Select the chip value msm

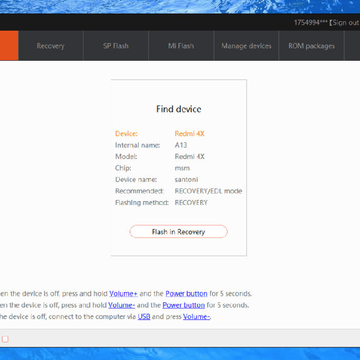[x=182, y=168]
